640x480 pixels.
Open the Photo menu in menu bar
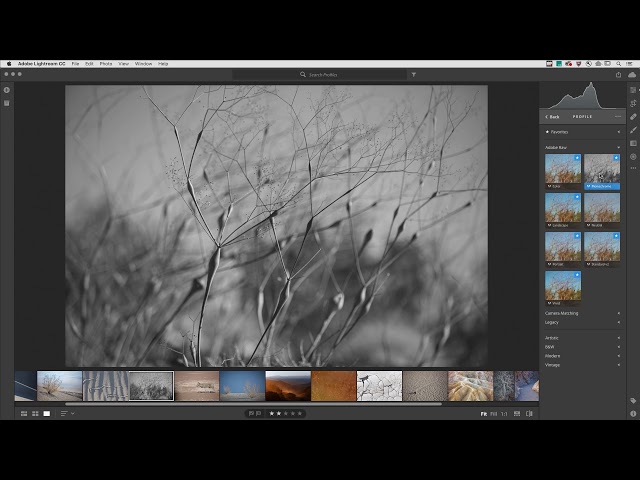pyautogui.click(x=106, y=63)
